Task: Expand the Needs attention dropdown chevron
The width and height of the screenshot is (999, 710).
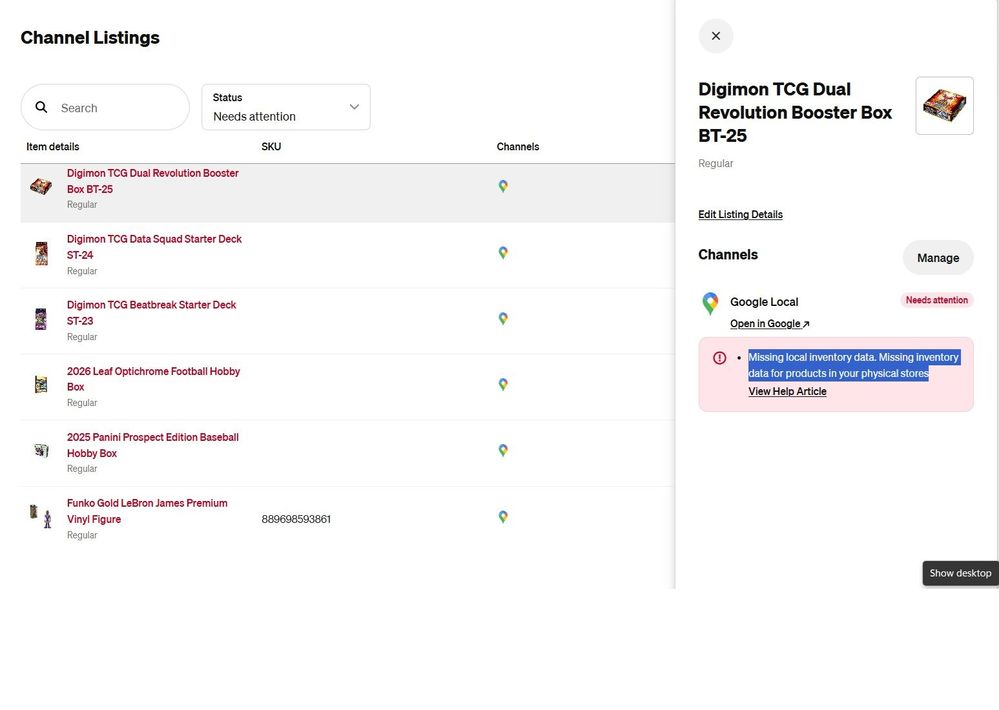Action: pos(354,107)
